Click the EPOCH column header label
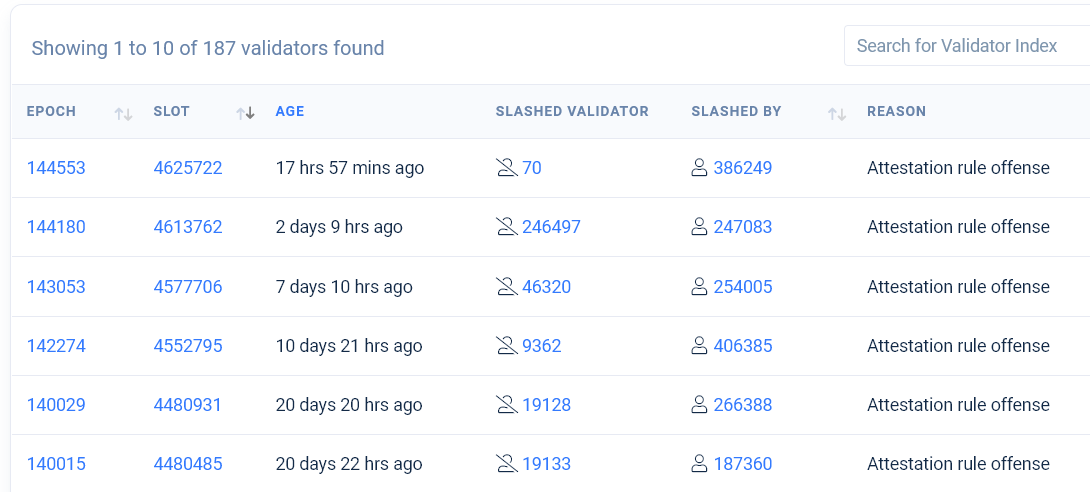Viewport: 1090px width, 492px height. coord(51,111)
